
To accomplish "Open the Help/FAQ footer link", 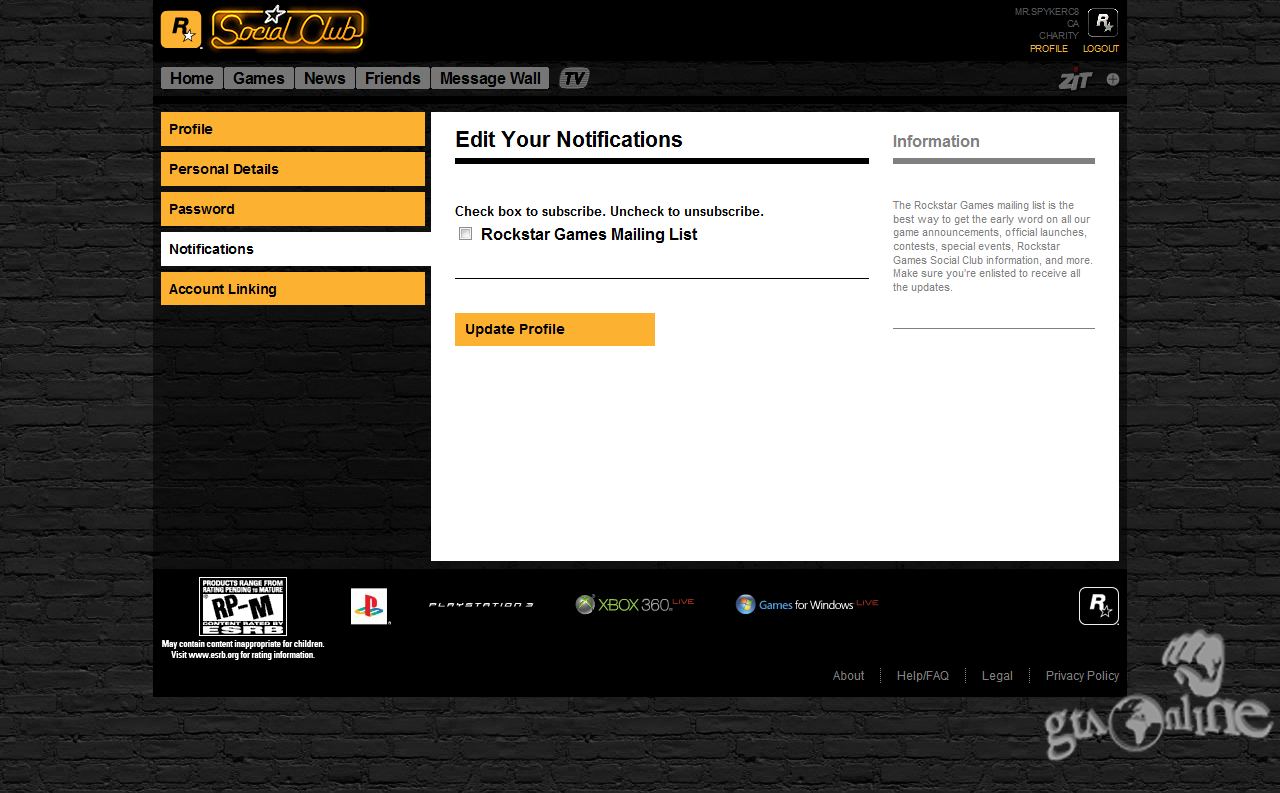I will (x=923, y=676).
